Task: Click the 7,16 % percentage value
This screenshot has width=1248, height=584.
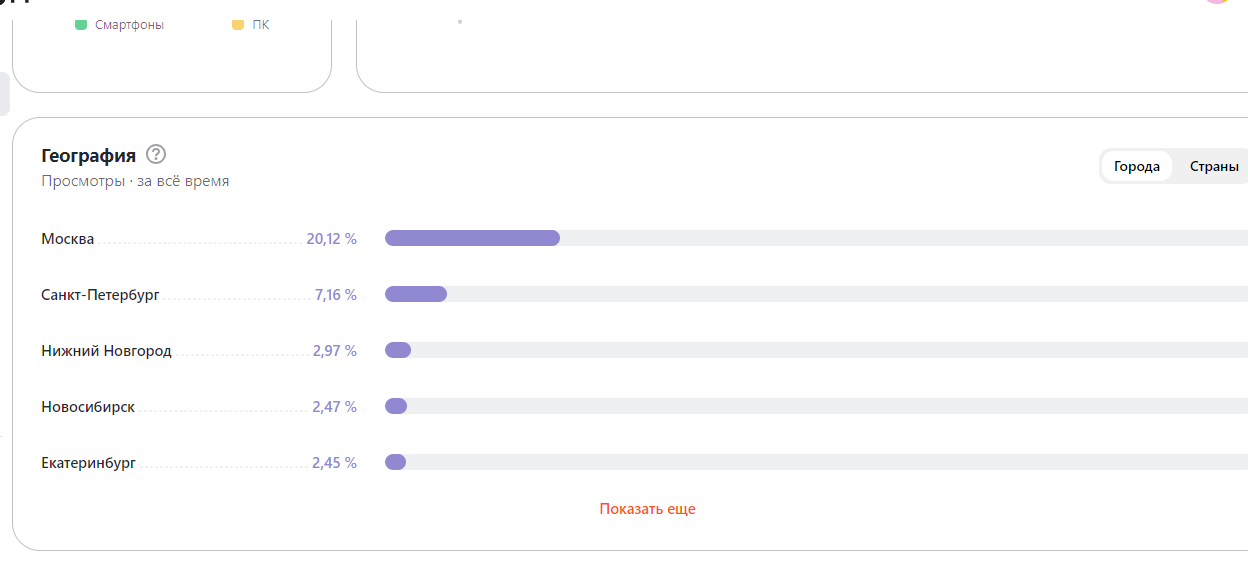Action: click(x=335, y=295)
